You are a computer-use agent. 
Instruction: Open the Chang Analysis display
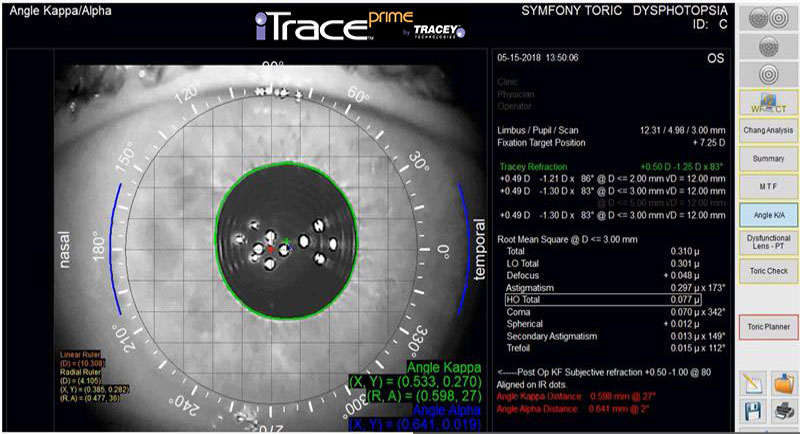coord(768,131)
